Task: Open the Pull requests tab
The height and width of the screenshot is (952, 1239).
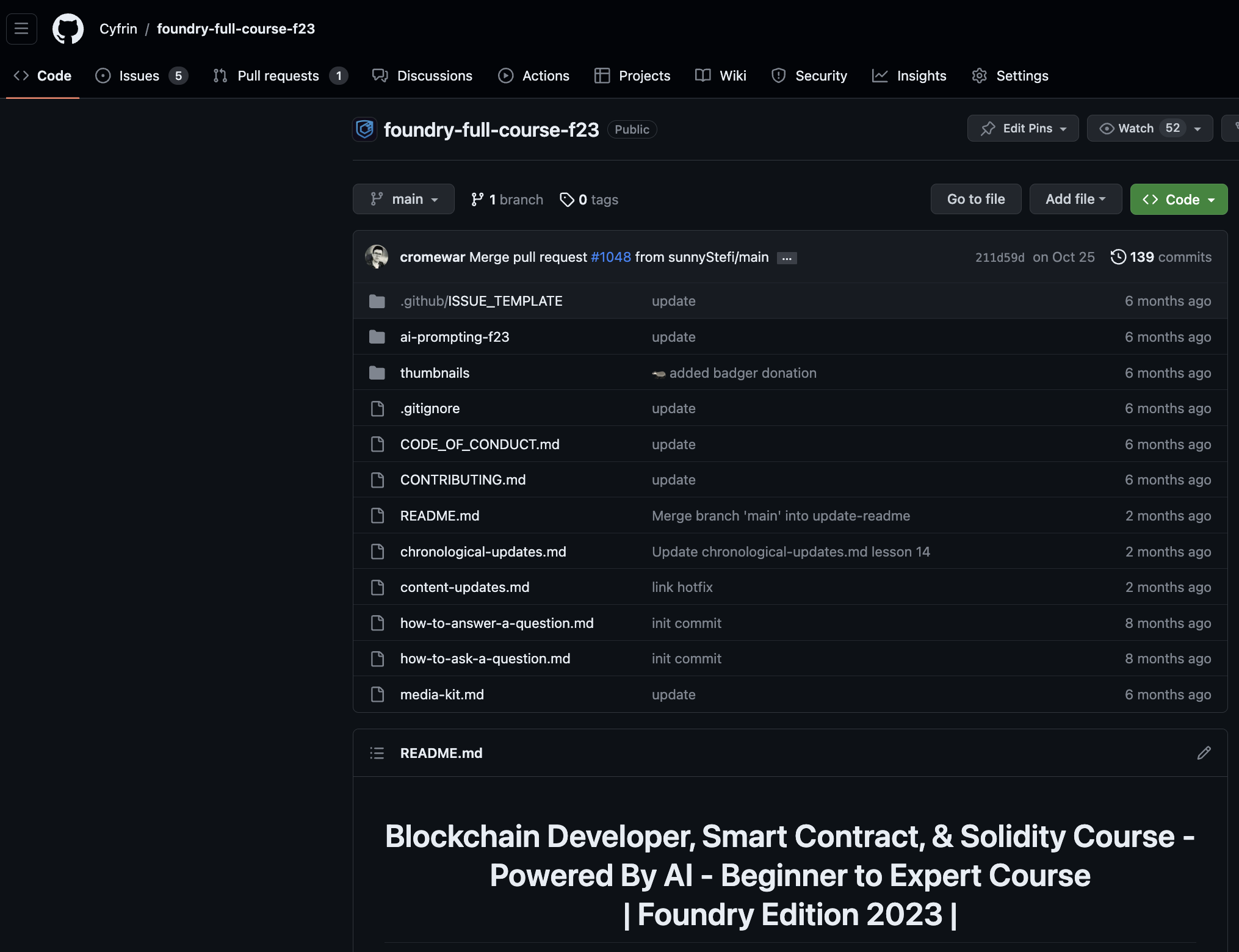Action: (281, 76)
